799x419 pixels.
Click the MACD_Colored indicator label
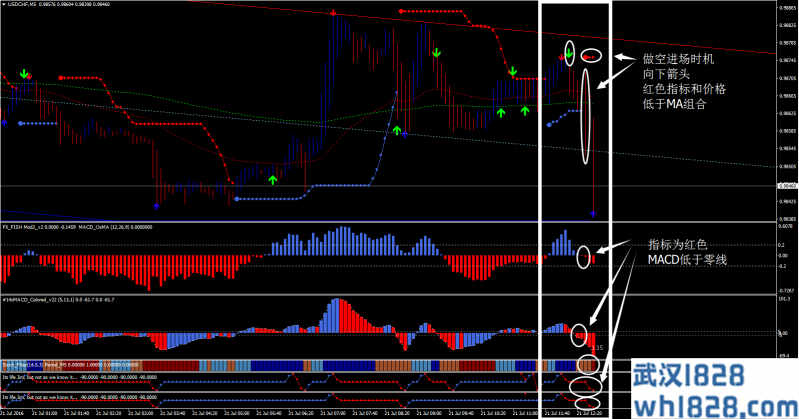[x=28, y=298]
